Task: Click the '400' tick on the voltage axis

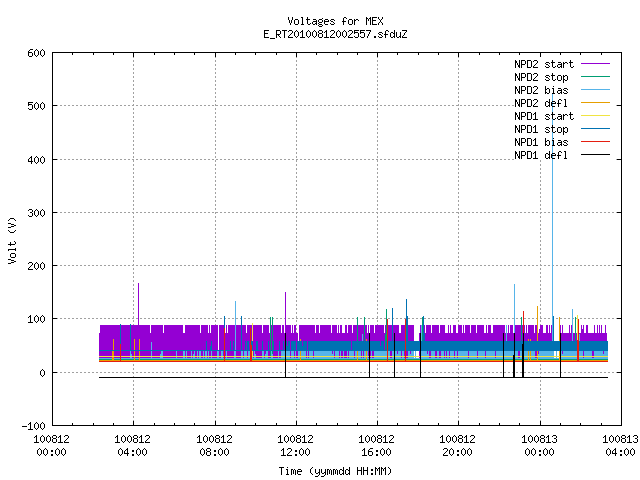Action: [36, 160]
